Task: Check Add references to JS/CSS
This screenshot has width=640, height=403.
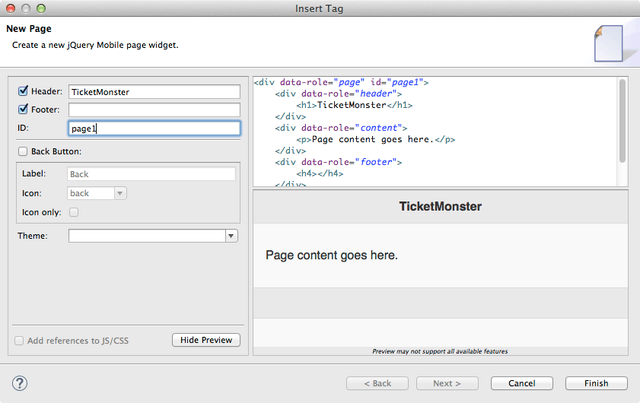Action: [20, 340]
